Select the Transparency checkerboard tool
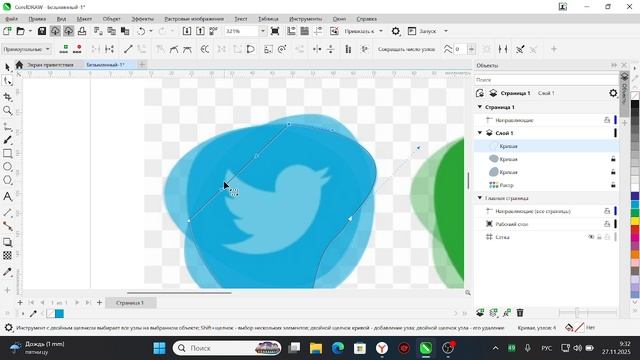The height and width of the screenshot is (360, 640). (7, 256)
